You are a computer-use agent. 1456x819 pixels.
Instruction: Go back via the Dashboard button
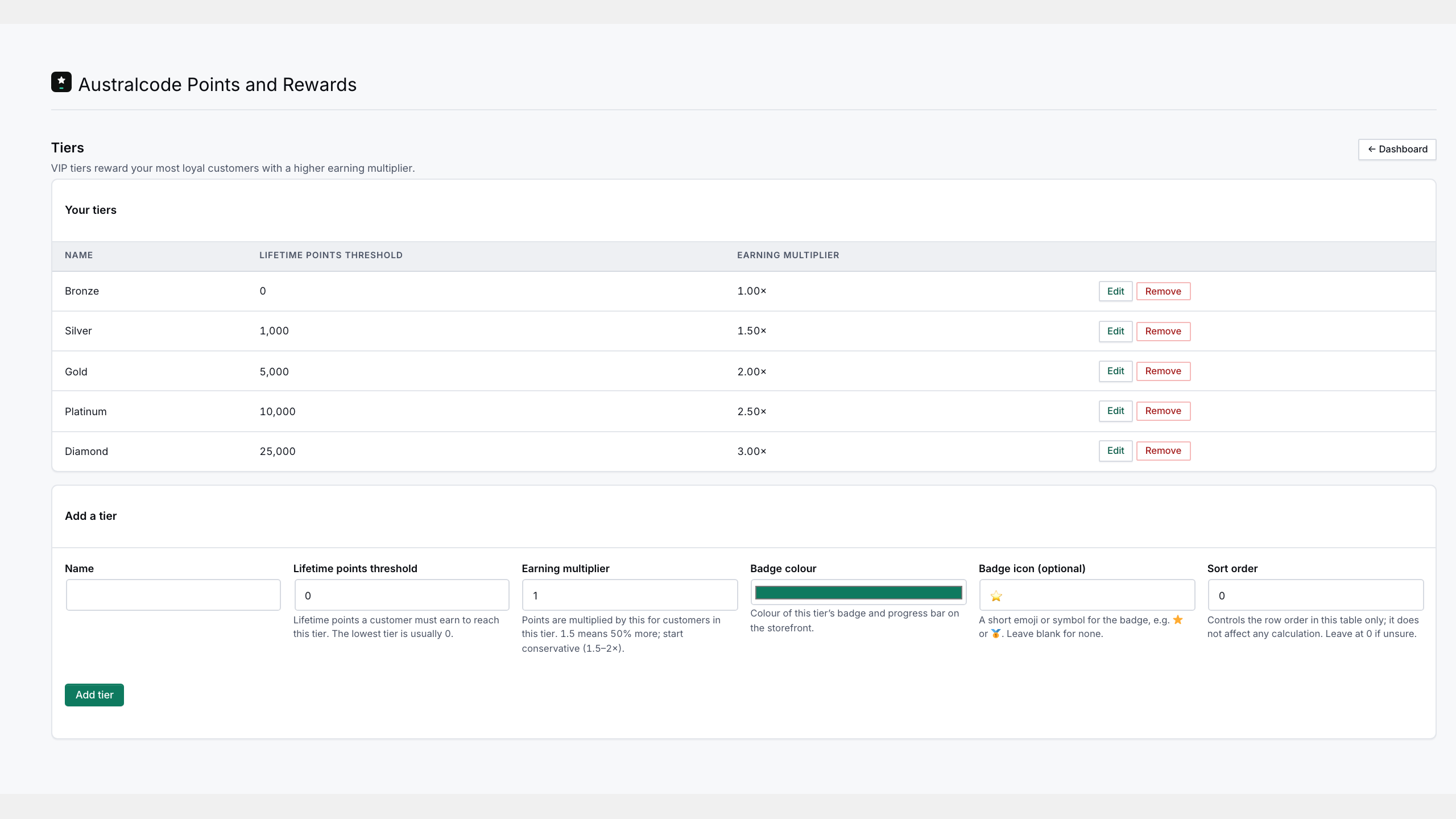pyautogui.click(x=1397, y=149)
